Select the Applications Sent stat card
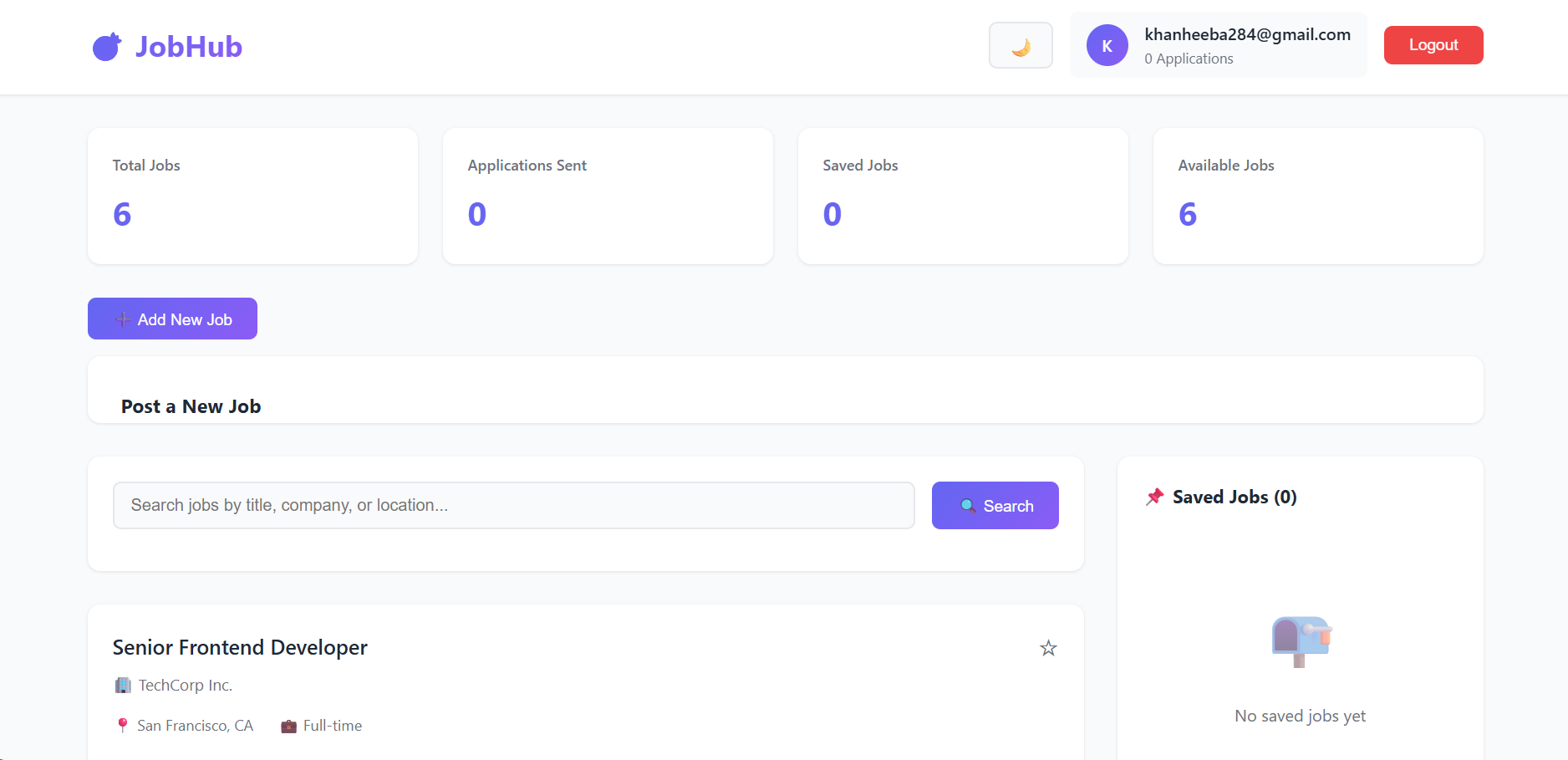The width and height of the screenshot is (1568, 760). 608,196
